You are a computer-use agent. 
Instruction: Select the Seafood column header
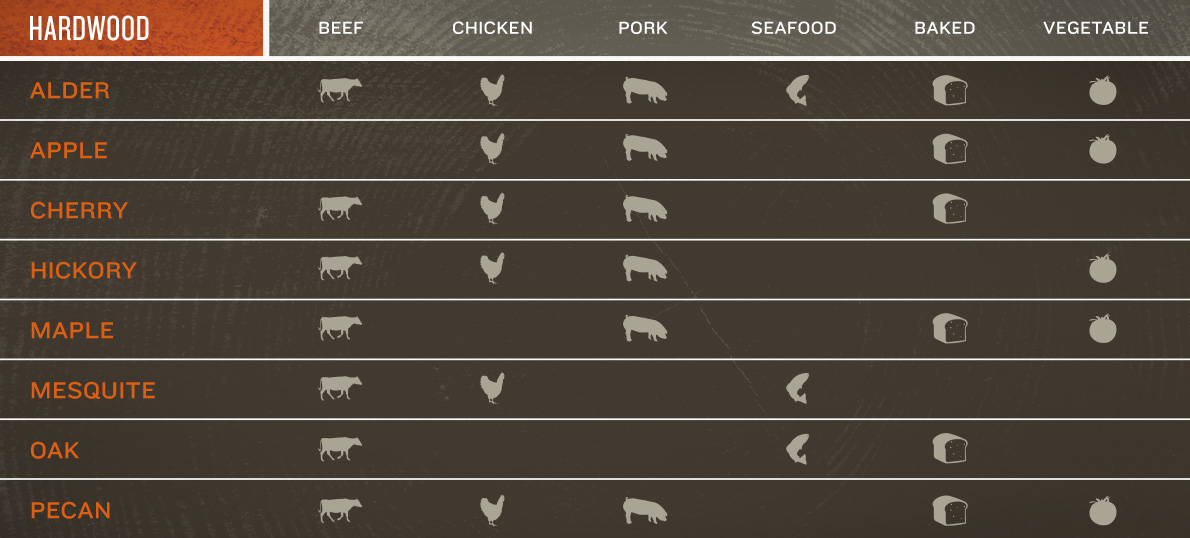tap(793, 28)
